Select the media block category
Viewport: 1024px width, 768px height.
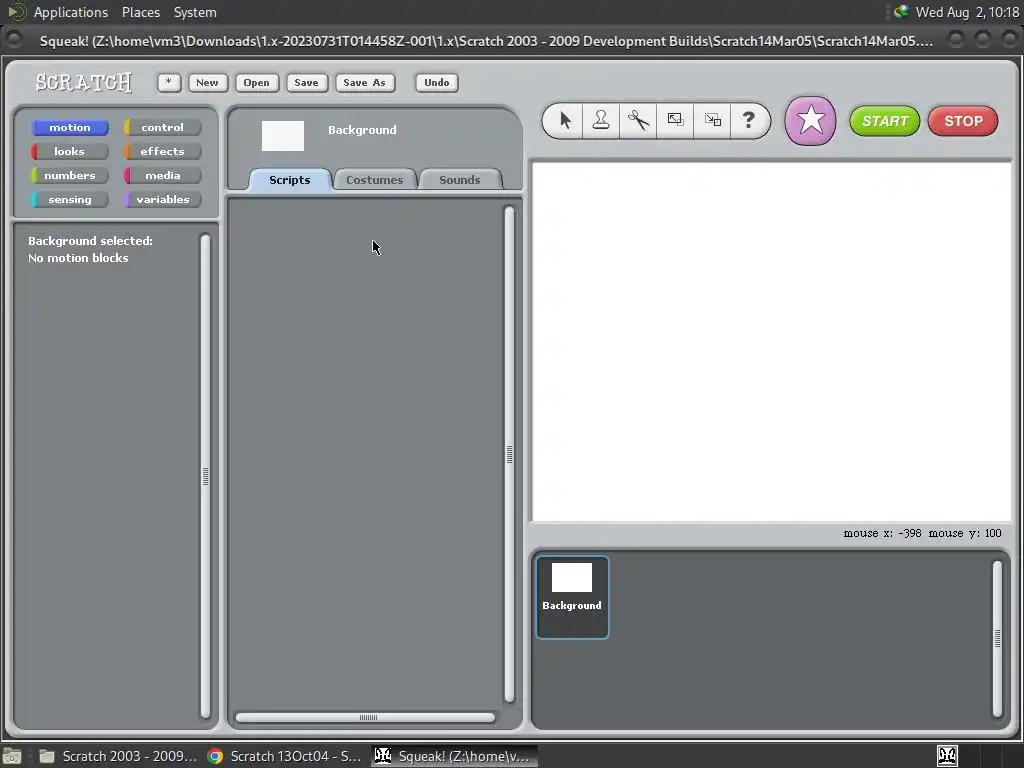click(162, 175)
